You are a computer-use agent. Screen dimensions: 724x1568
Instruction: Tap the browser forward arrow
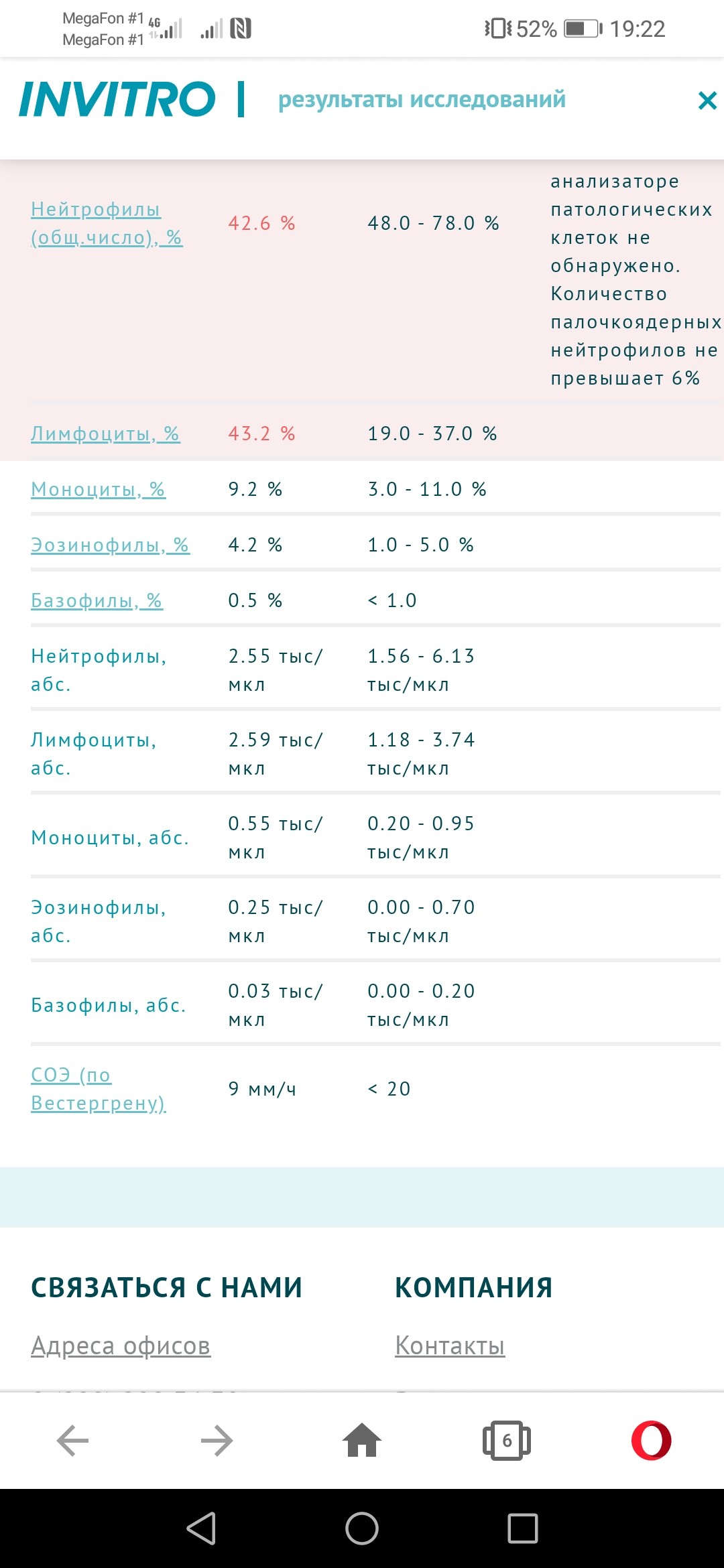[x=217, y=1441]
